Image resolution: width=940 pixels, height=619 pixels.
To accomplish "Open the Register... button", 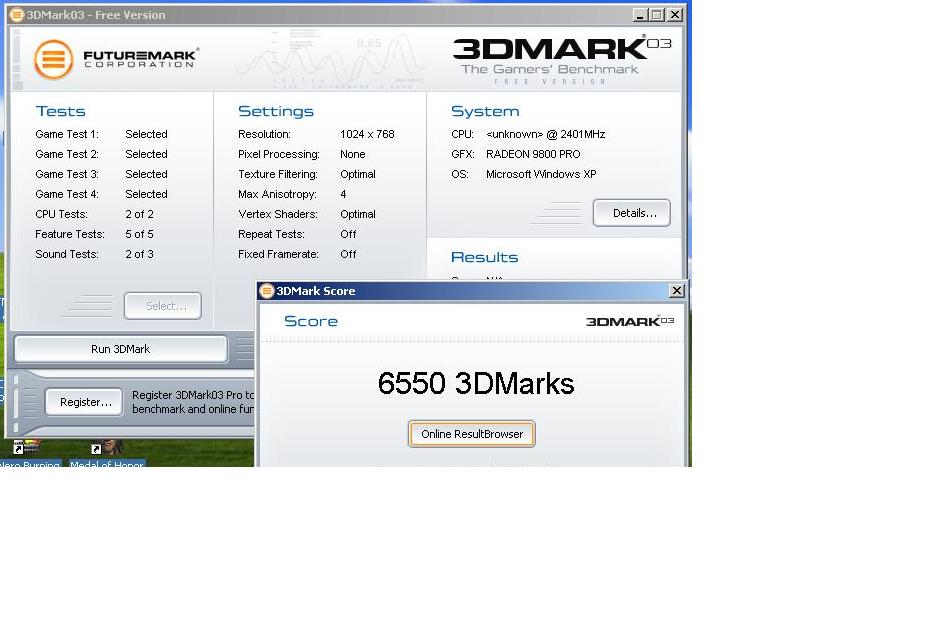I will pyautogui.click(x=84, y=402).
